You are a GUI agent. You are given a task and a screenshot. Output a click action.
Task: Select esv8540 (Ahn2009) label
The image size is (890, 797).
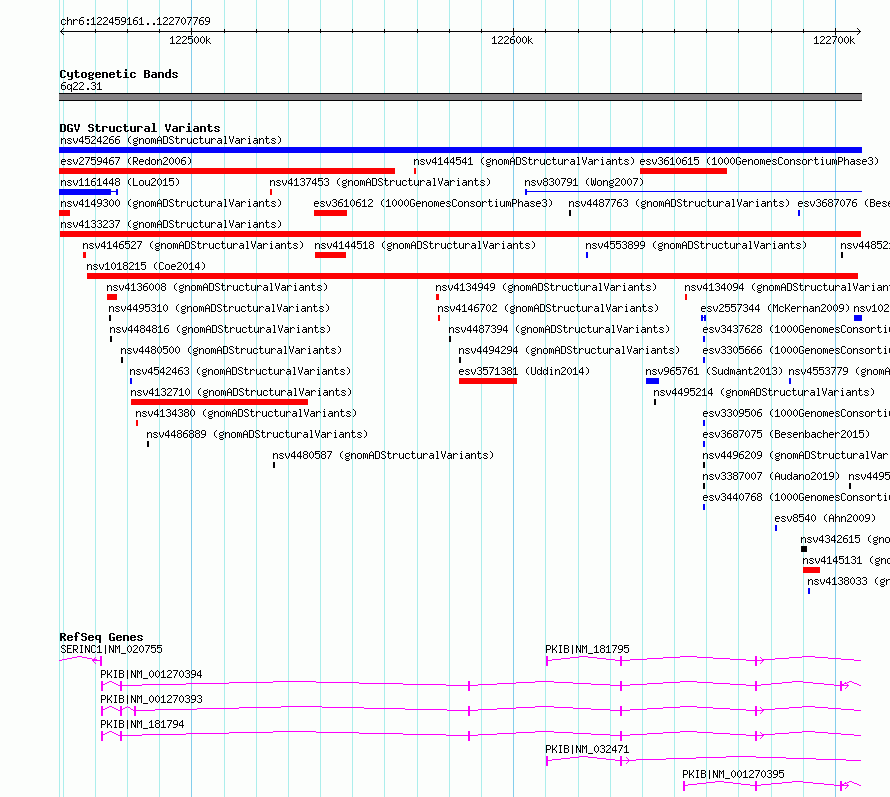825,518
